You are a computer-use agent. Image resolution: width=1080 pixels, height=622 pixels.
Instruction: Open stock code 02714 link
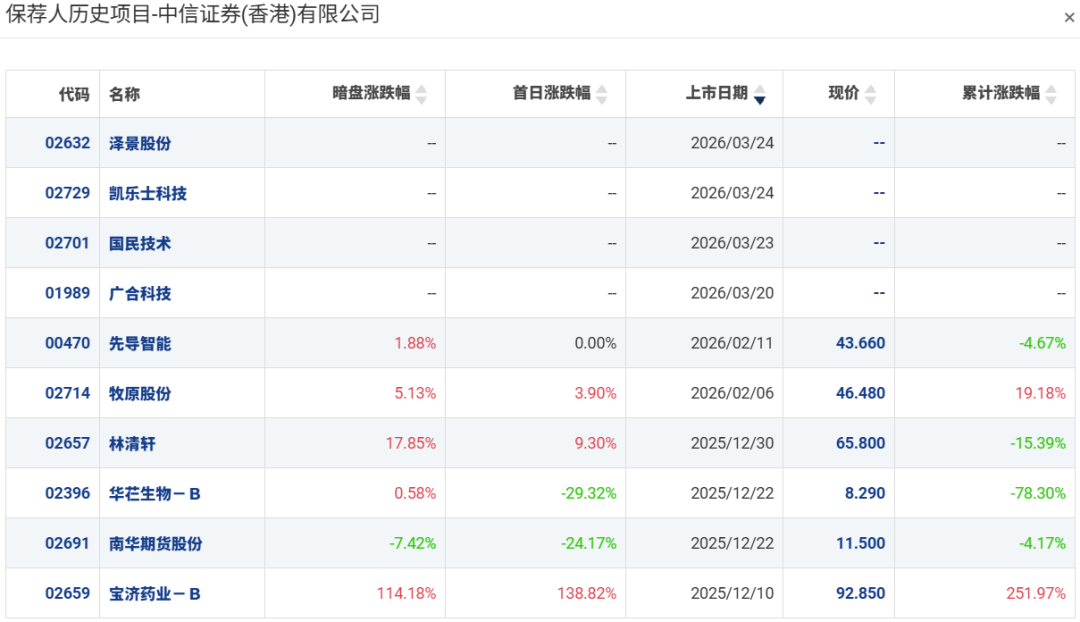67,393
